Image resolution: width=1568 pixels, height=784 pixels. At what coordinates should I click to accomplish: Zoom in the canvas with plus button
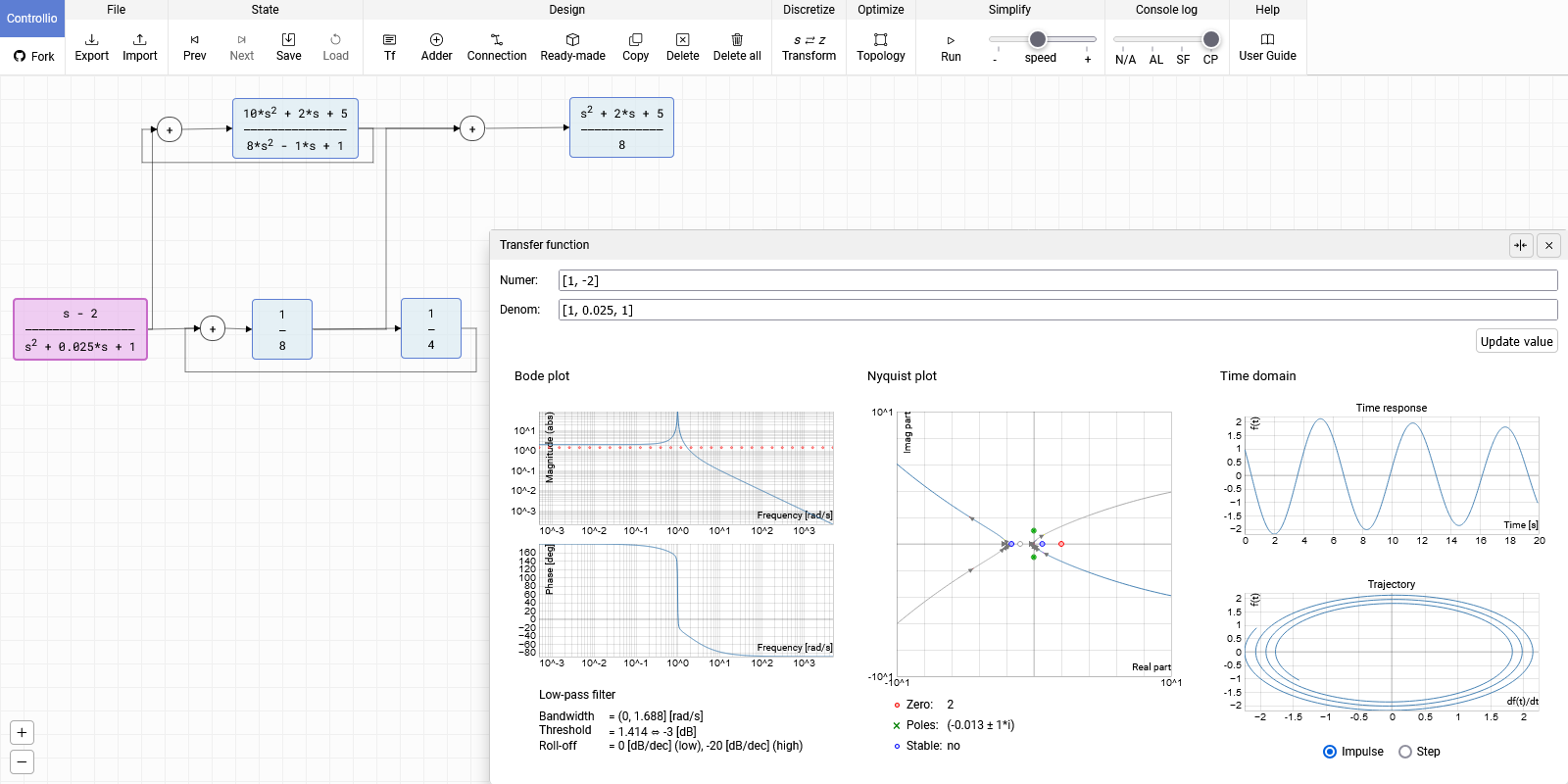tap(22, 732)
